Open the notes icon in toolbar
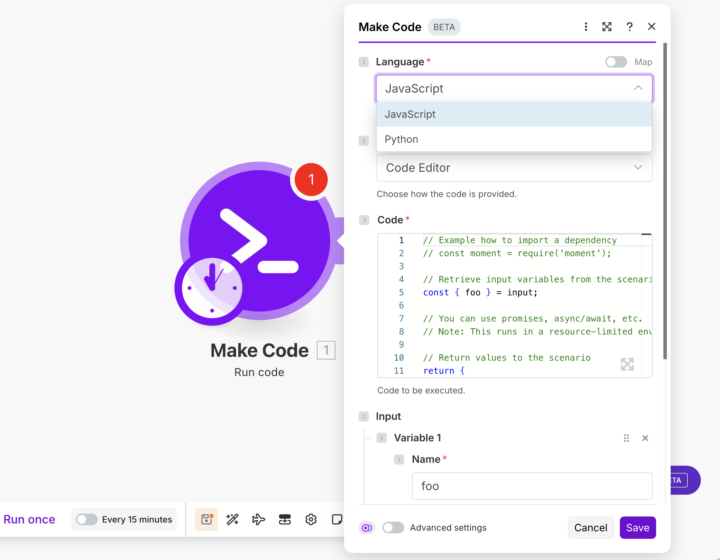 [337, 519]
